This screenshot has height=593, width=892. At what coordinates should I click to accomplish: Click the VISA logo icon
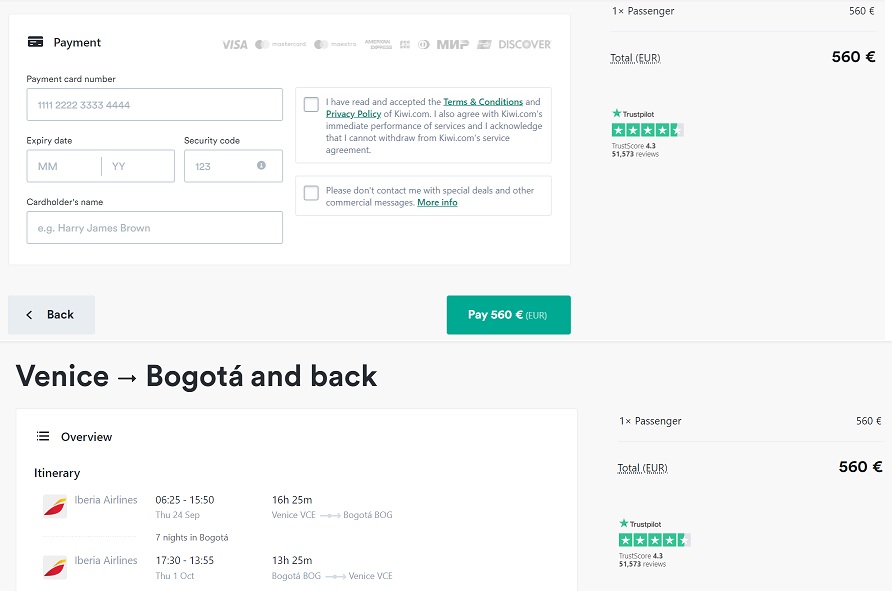[234, 44]
